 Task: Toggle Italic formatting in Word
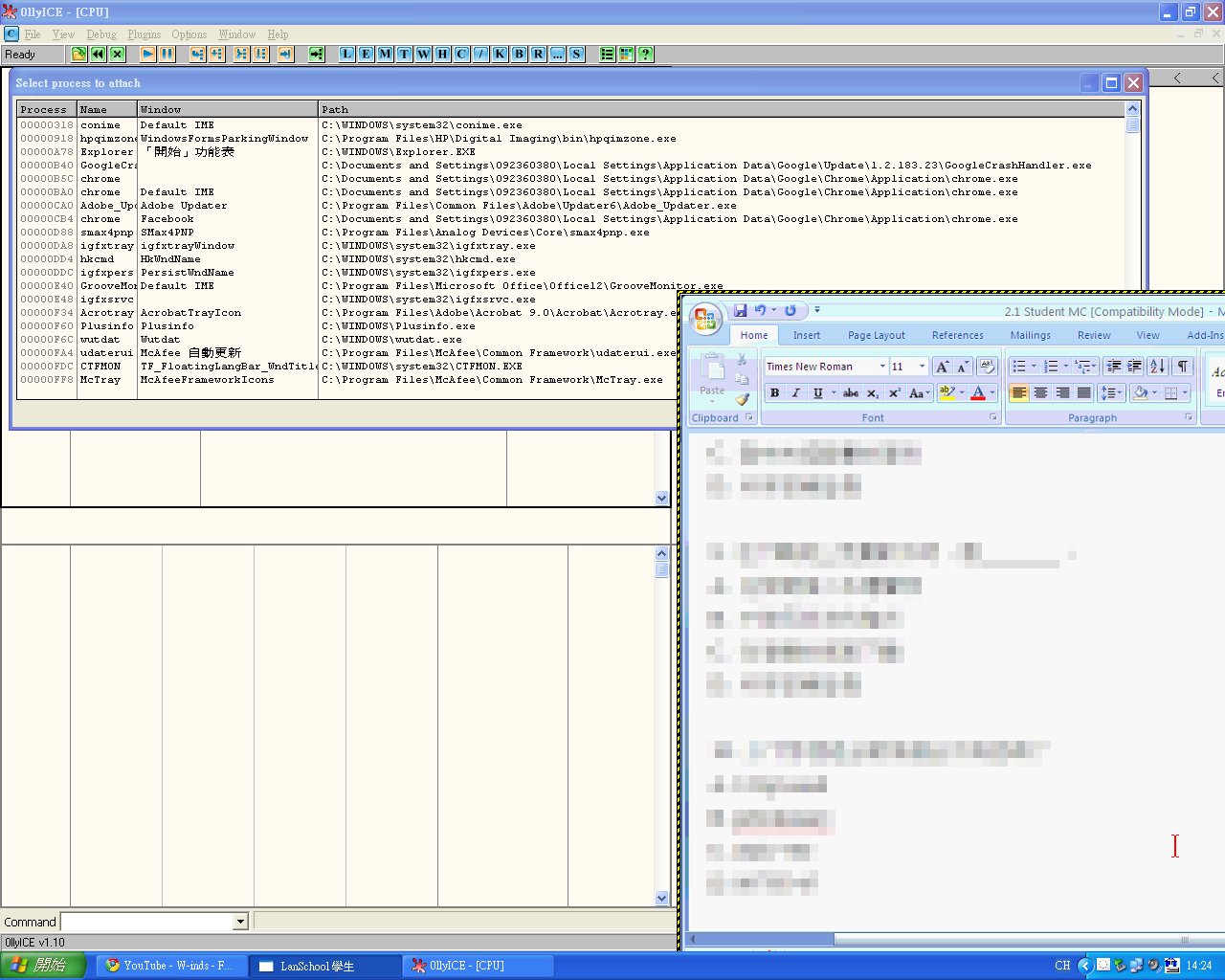(795, 393)
